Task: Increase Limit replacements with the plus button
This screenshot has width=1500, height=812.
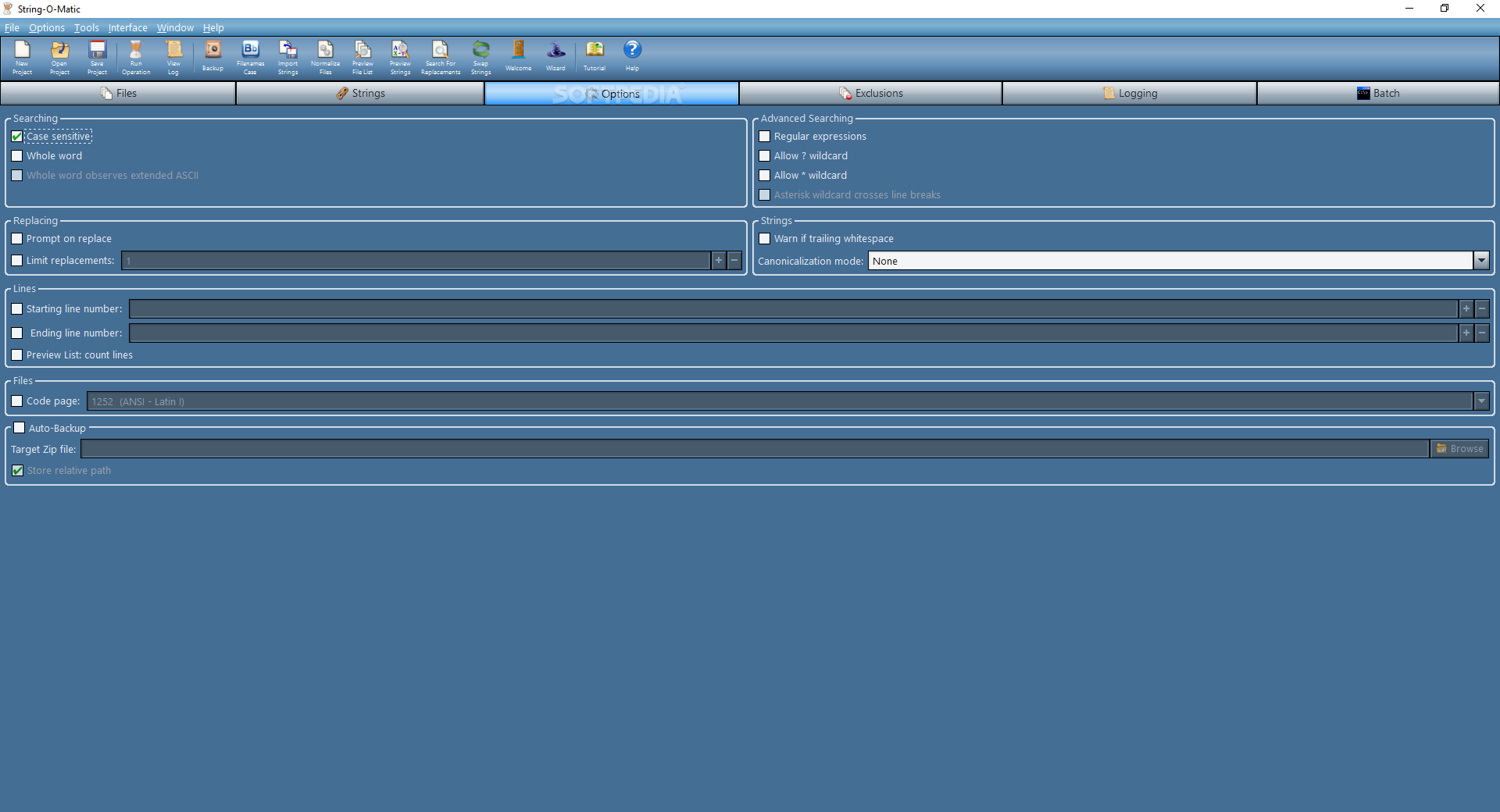Action: [719, 261]
